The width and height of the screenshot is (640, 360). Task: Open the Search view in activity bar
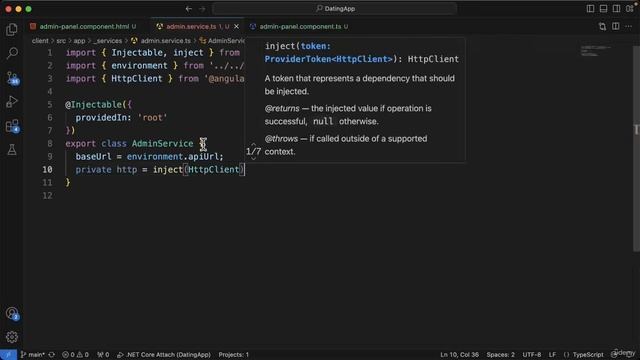tap(12, 53)
